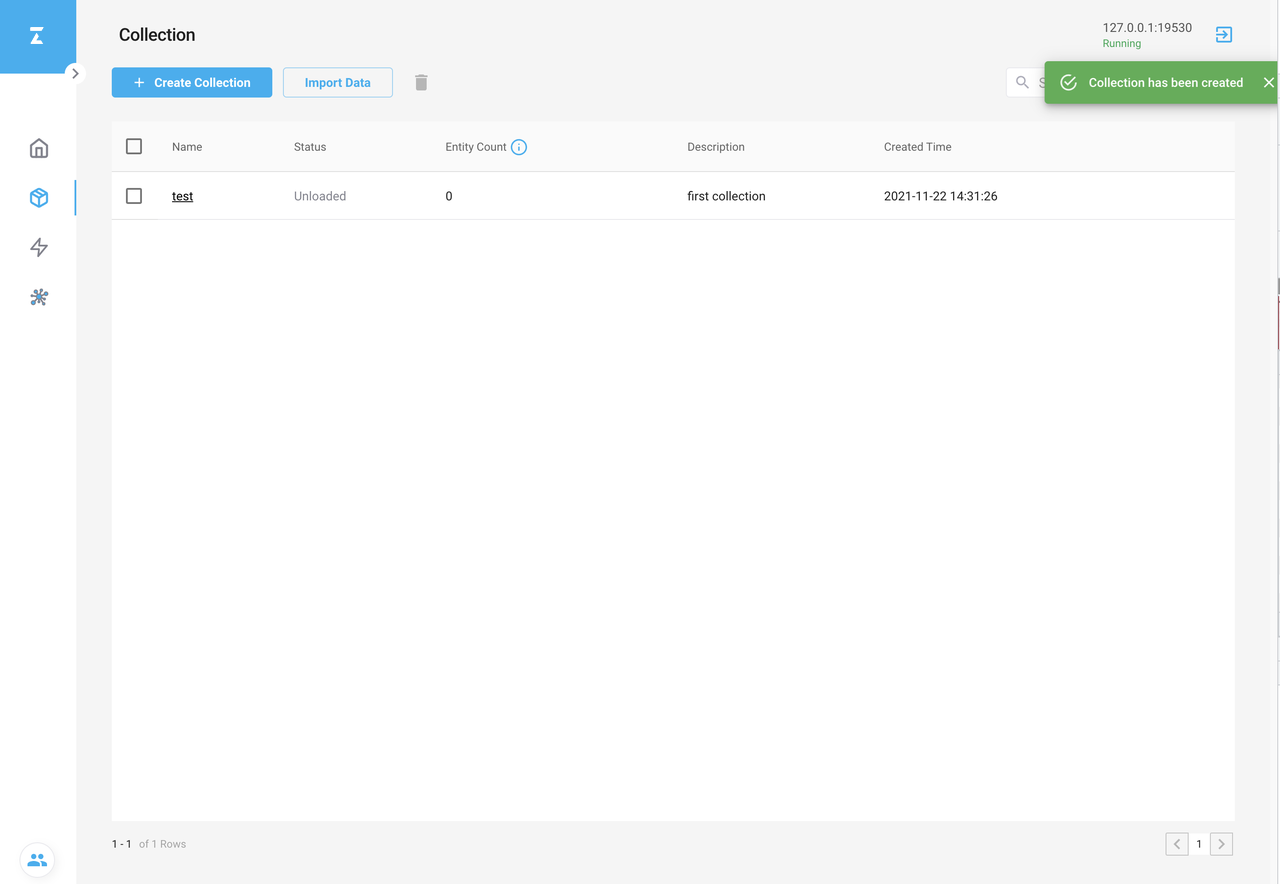The image size is (1280, 884).
Task: Click the logout icon beside server address
Action: pos(1223,35)
